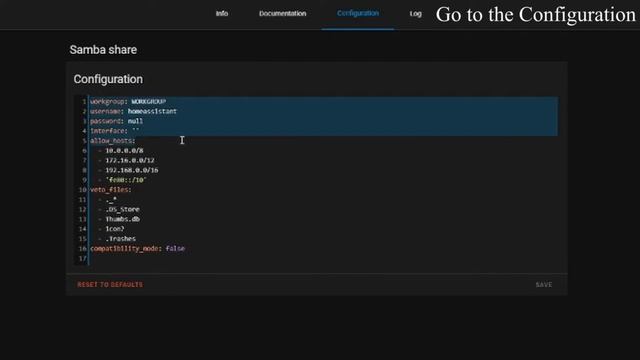
Task: Click the workgroup: WORKGROUP line
Action: click(128, 101)
